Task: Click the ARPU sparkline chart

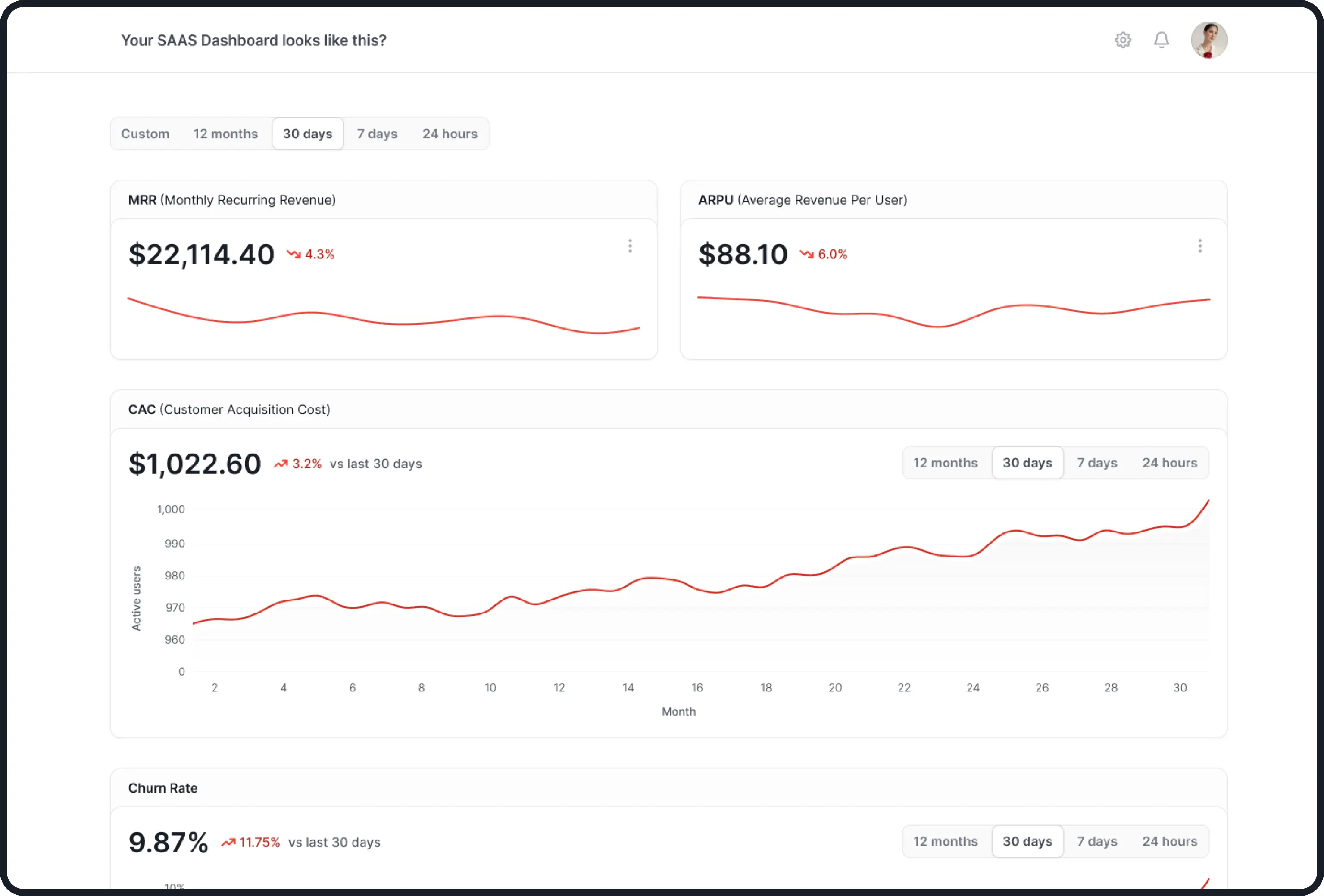Action: click(954, 311)
